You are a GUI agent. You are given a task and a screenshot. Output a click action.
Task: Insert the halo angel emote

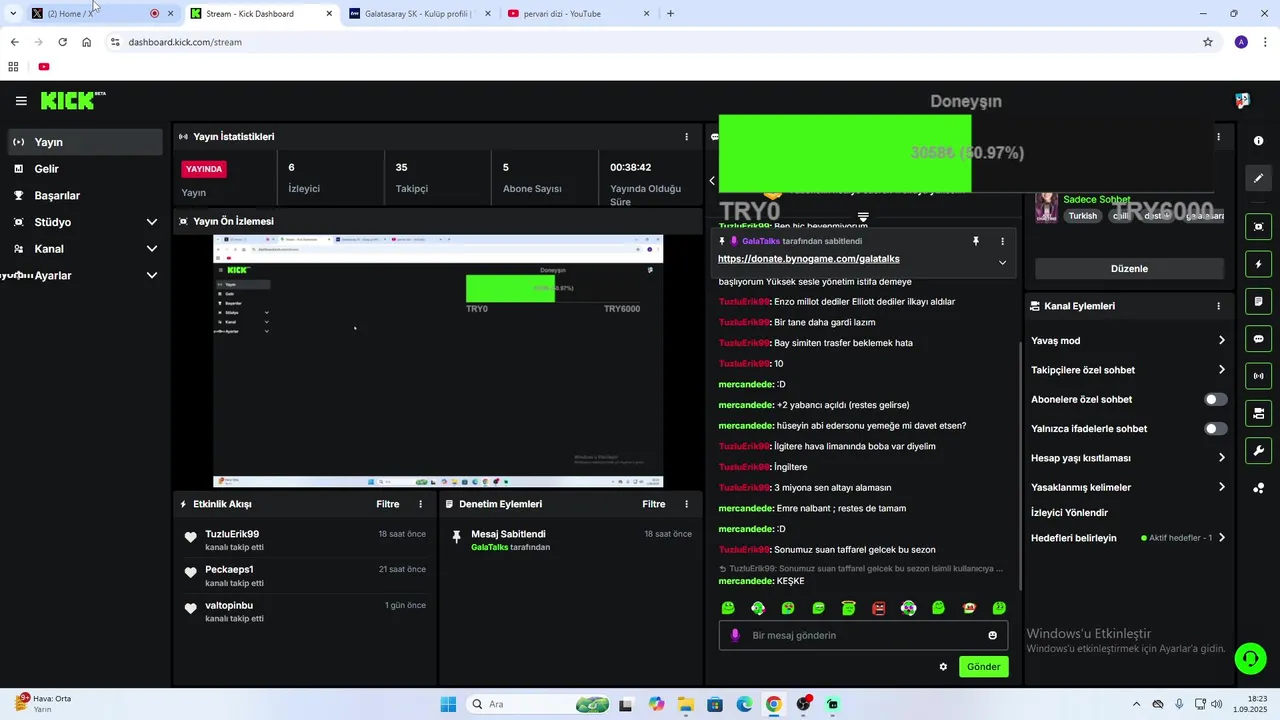(849, 608)
